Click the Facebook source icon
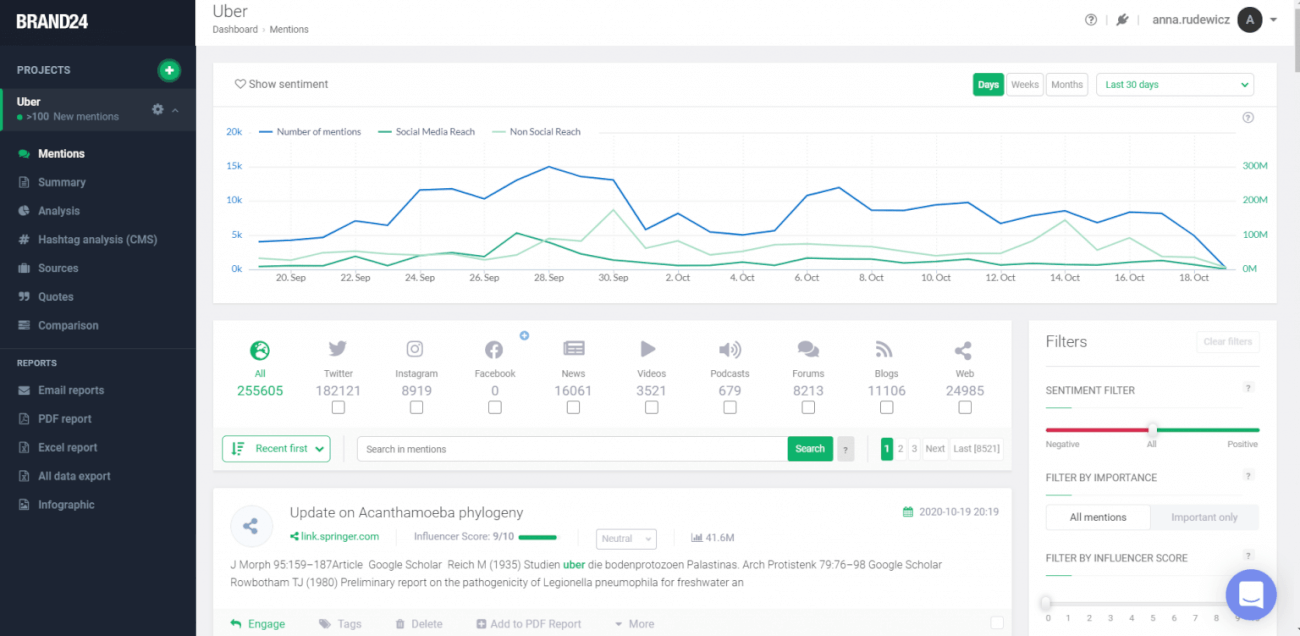The height and width of the screenshot is (636, 1300). (x=494, y=350)
